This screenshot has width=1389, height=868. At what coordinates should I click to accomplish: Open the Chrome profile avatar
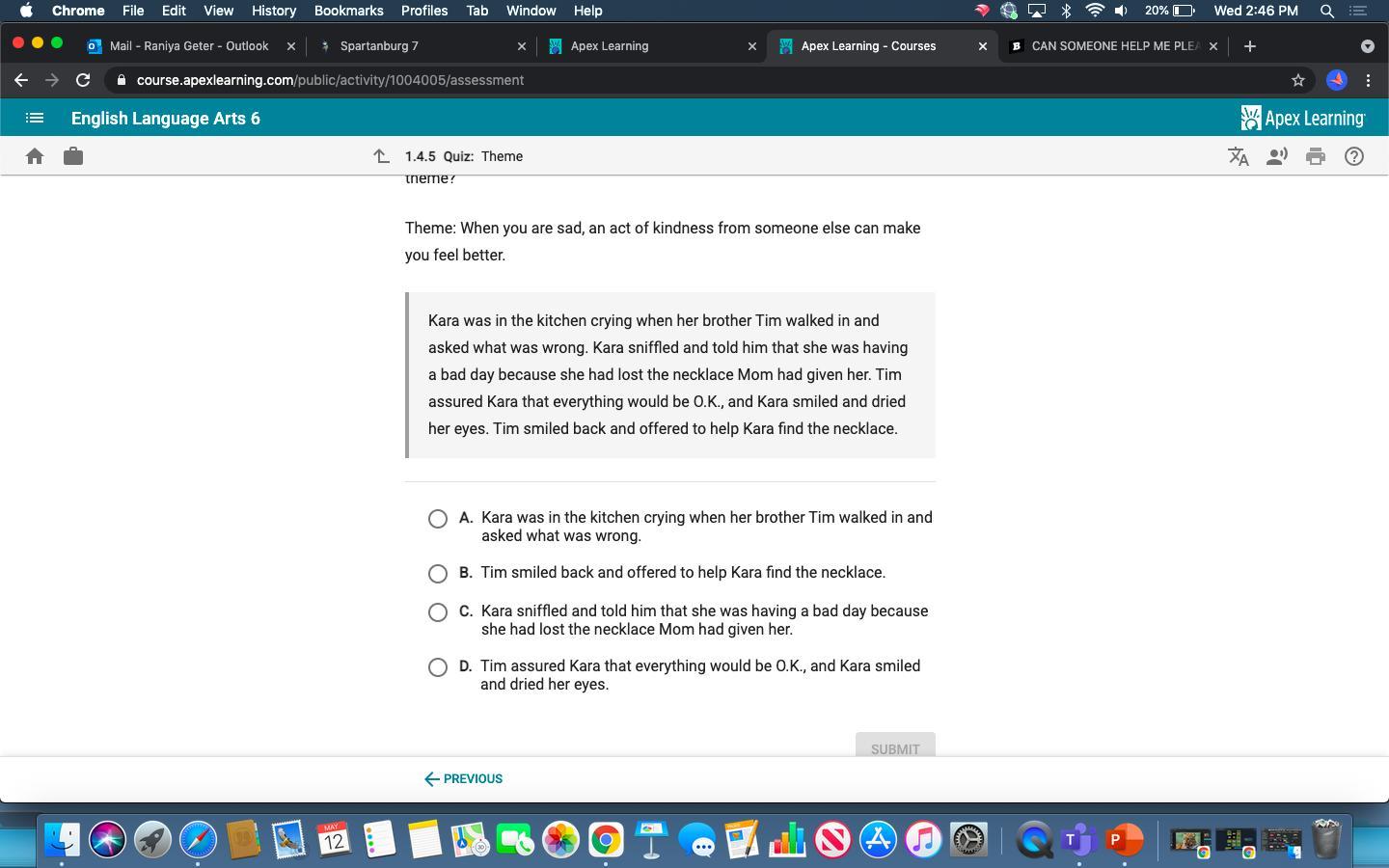[1336, 80]
